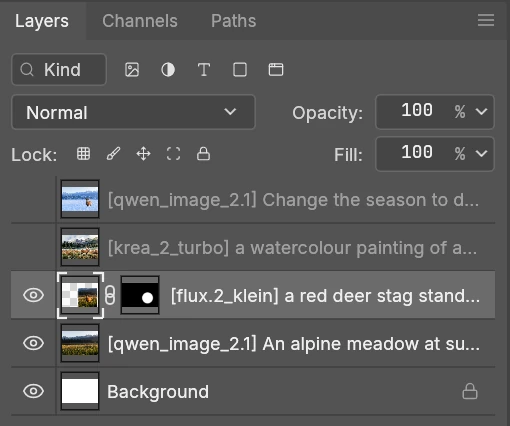Select layer named [qwen_image_2.1] An alpine meadow
This screenshot has width=510, height=426.
[x=294, y=344]
